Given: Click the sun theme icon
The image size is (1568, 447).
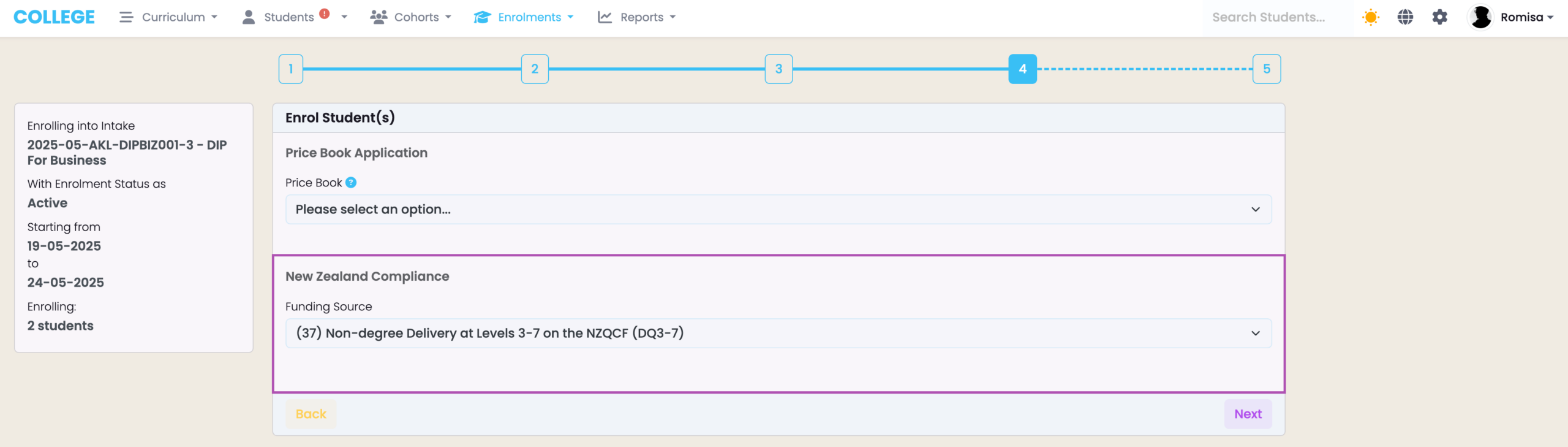Looking at the screenshot, I should tap(1370, 17).
